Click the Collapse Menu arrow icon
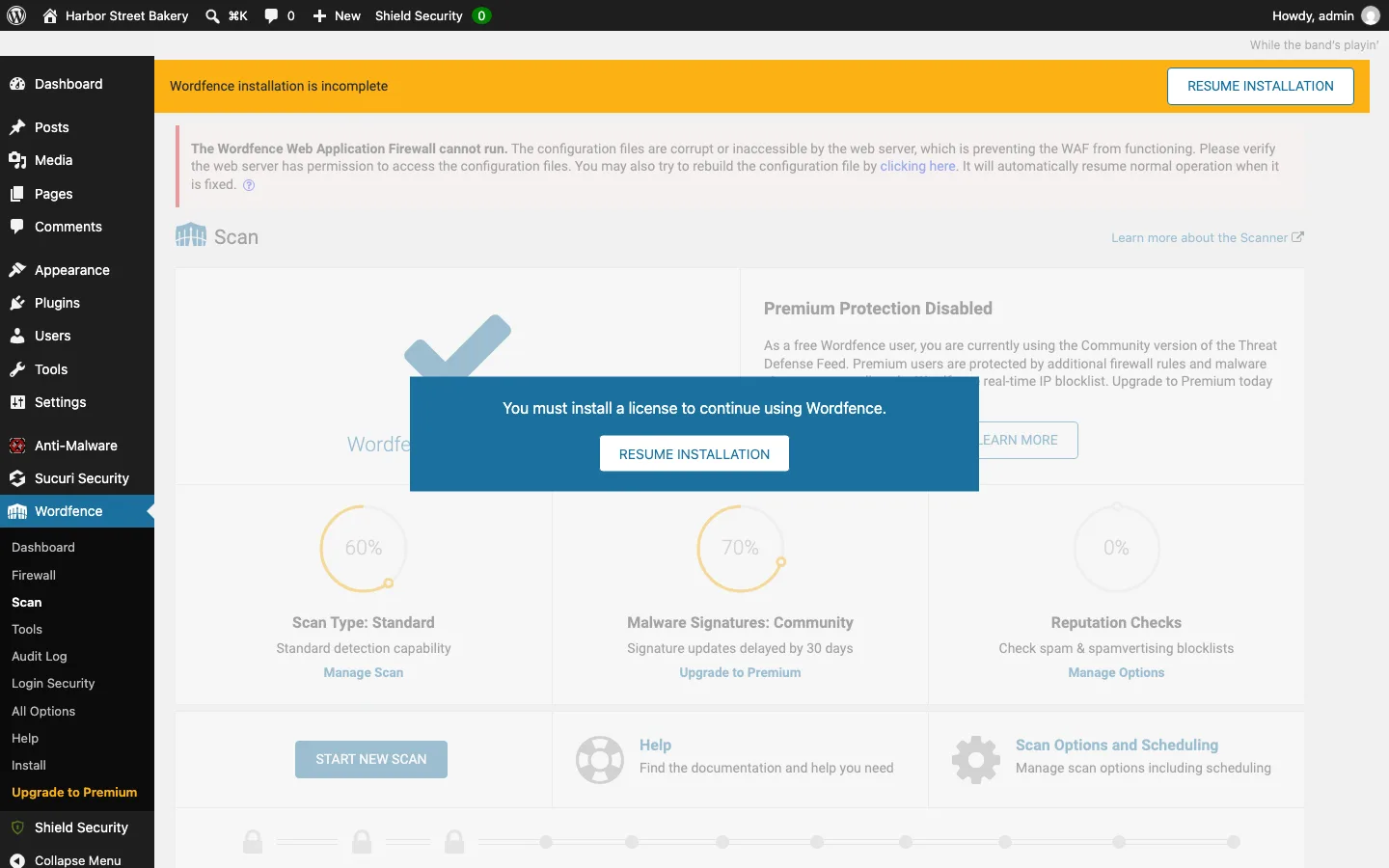The height and width of the screenshot is (868, 1389). (17, 860)
